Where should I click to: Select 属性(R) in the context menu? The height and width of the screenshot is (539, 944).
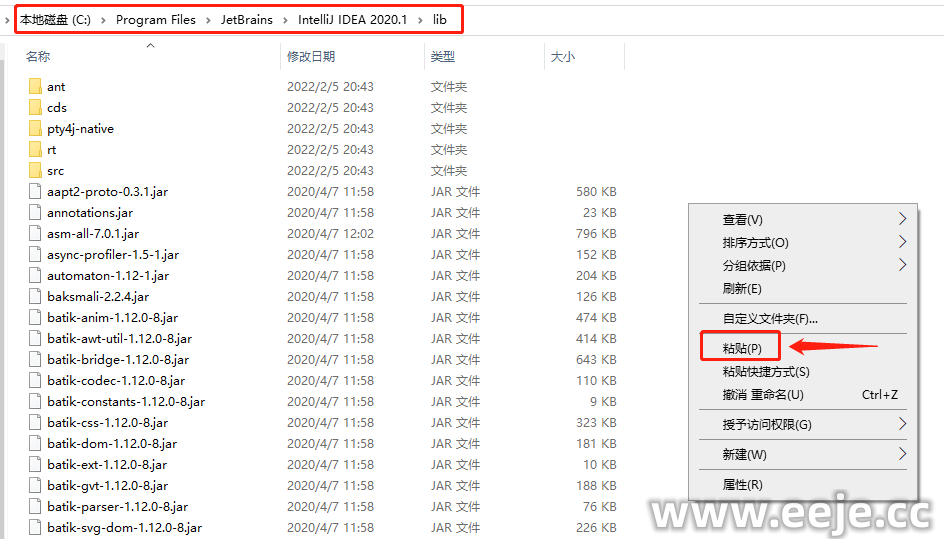coord(742,485)
